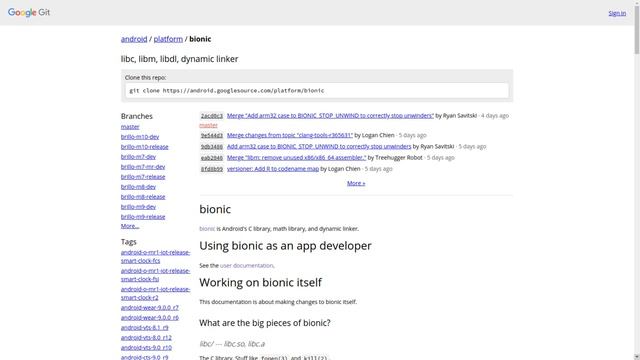This screenshot has width=640, height=360.
Task: Open the Sign in link
Action: pyautogui.click(x=617, y=13)
